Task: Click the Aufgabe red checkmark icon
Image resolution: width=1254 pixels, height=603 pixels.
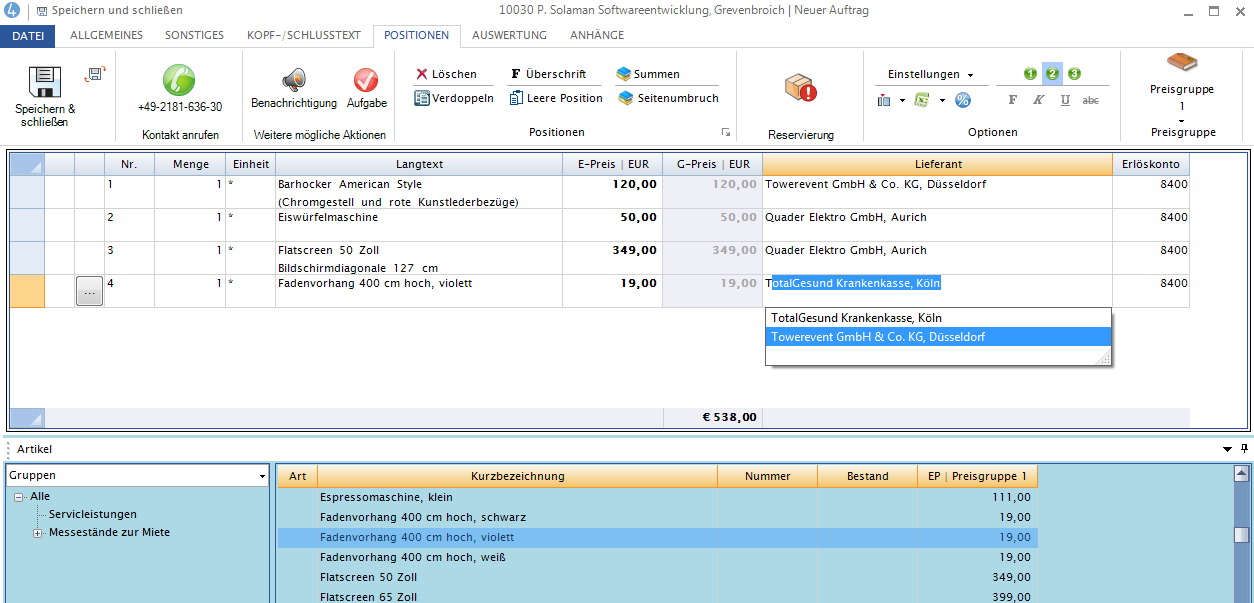Action: pyautogui.click(x=366, y=80)
